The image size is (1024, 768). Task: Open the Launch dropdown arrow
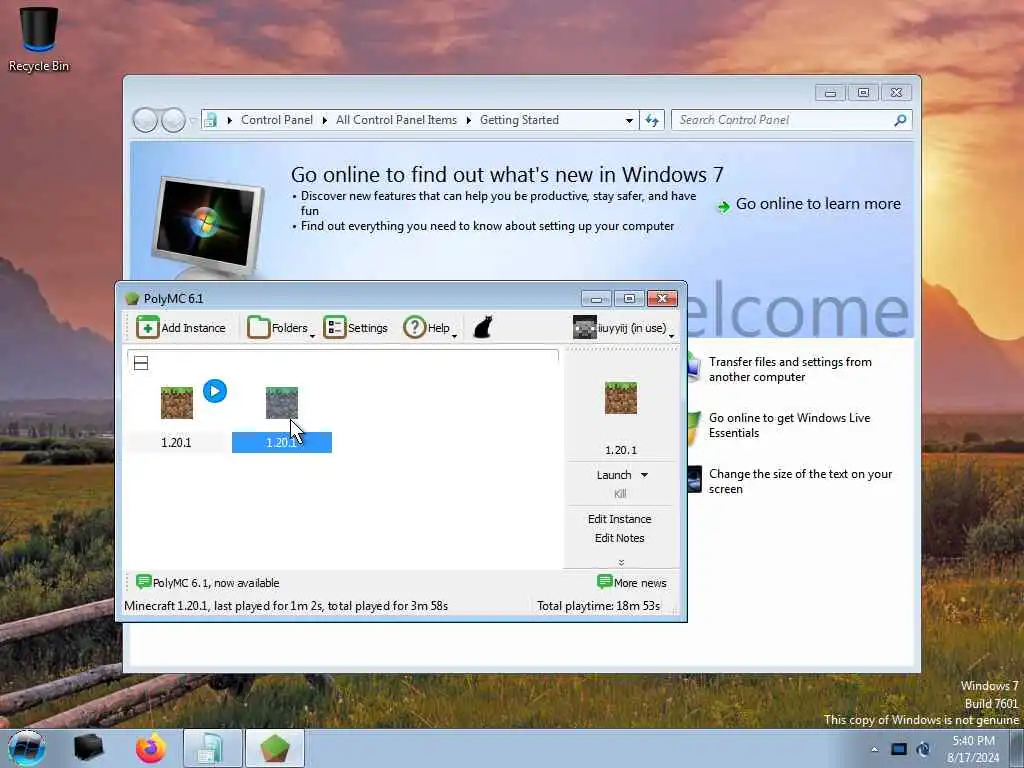click(645, 475)
